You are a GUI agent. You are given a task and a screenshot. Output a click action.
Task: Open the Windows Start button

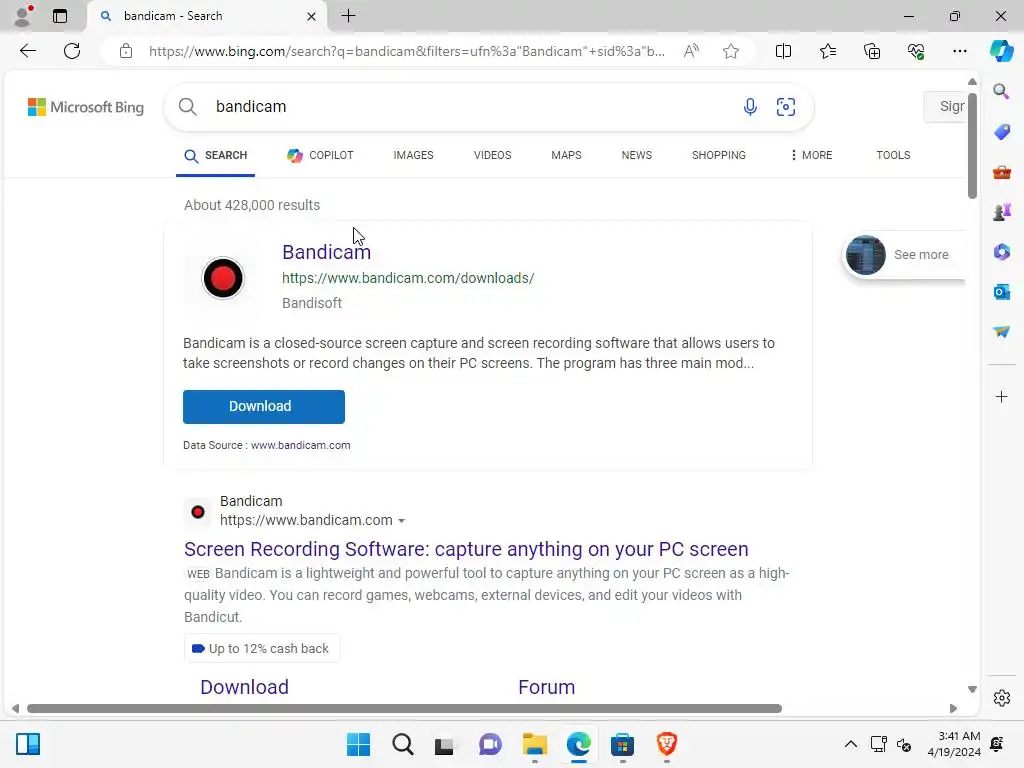[x=358, y=744]
